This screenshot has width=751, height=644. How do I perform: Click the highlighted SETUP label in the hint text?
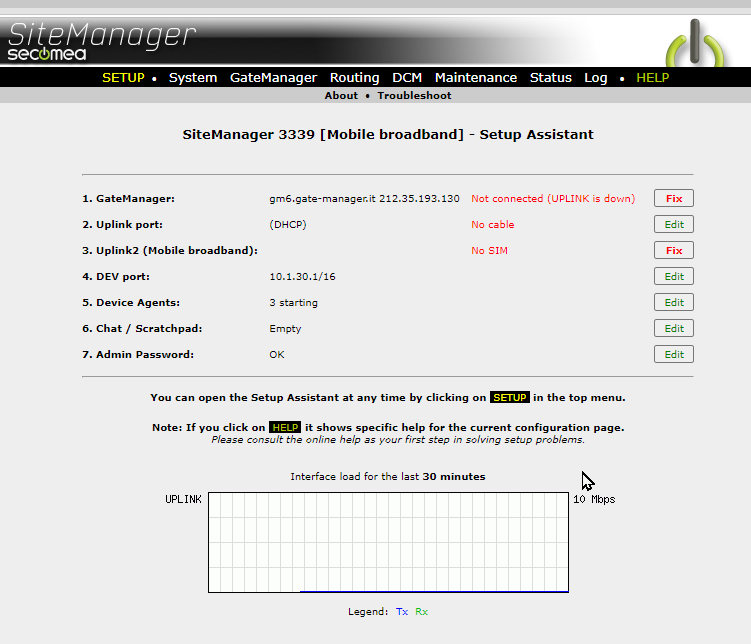point(510,397)
